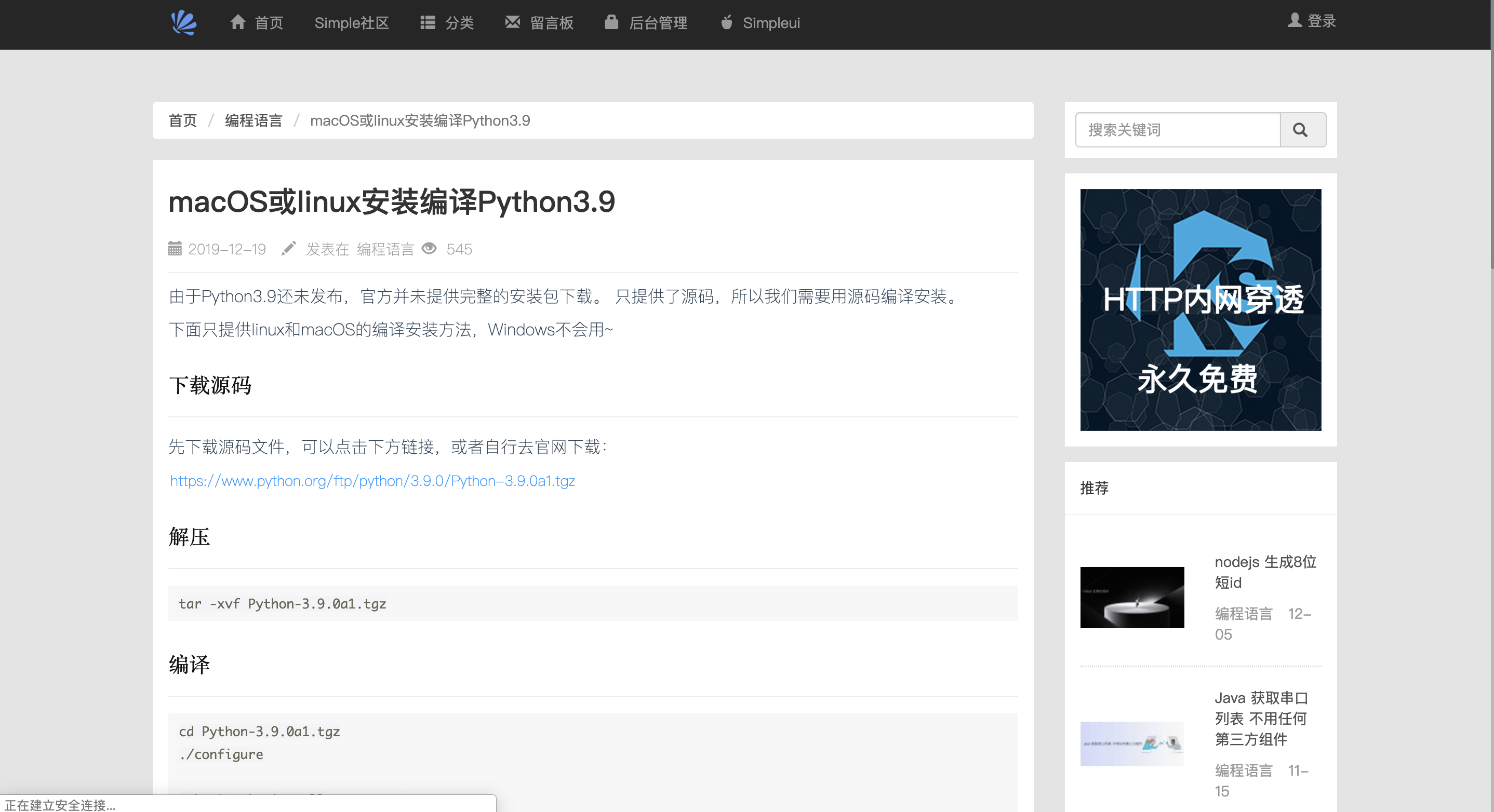Go to 首页 via the breadcrumb

click(183, 120)
